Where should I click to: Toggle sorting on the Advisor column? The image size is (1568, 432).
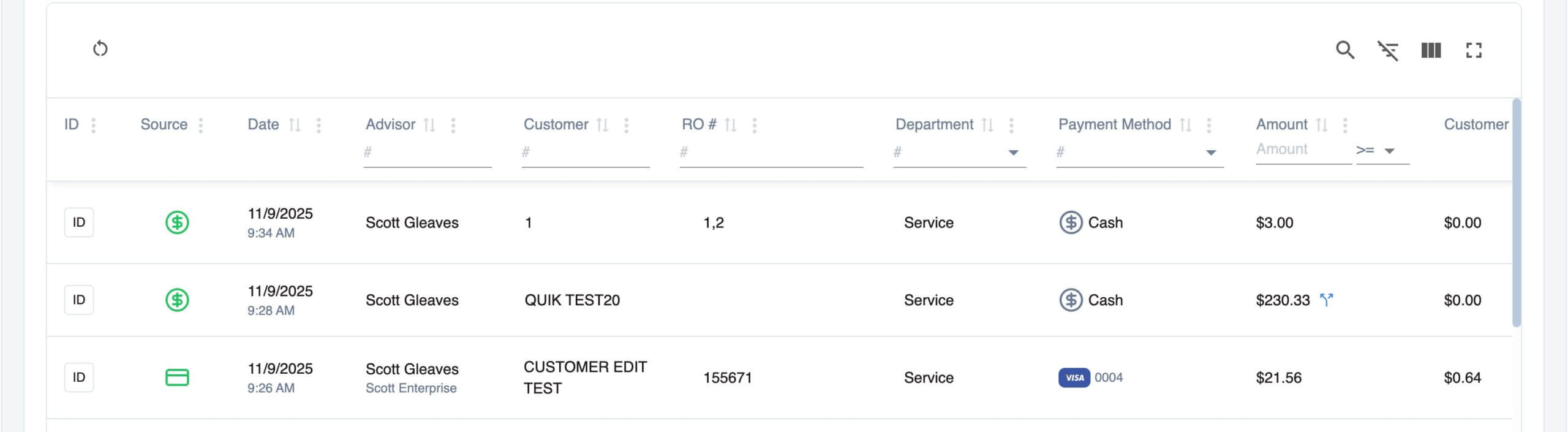click(x=429, y=125)
